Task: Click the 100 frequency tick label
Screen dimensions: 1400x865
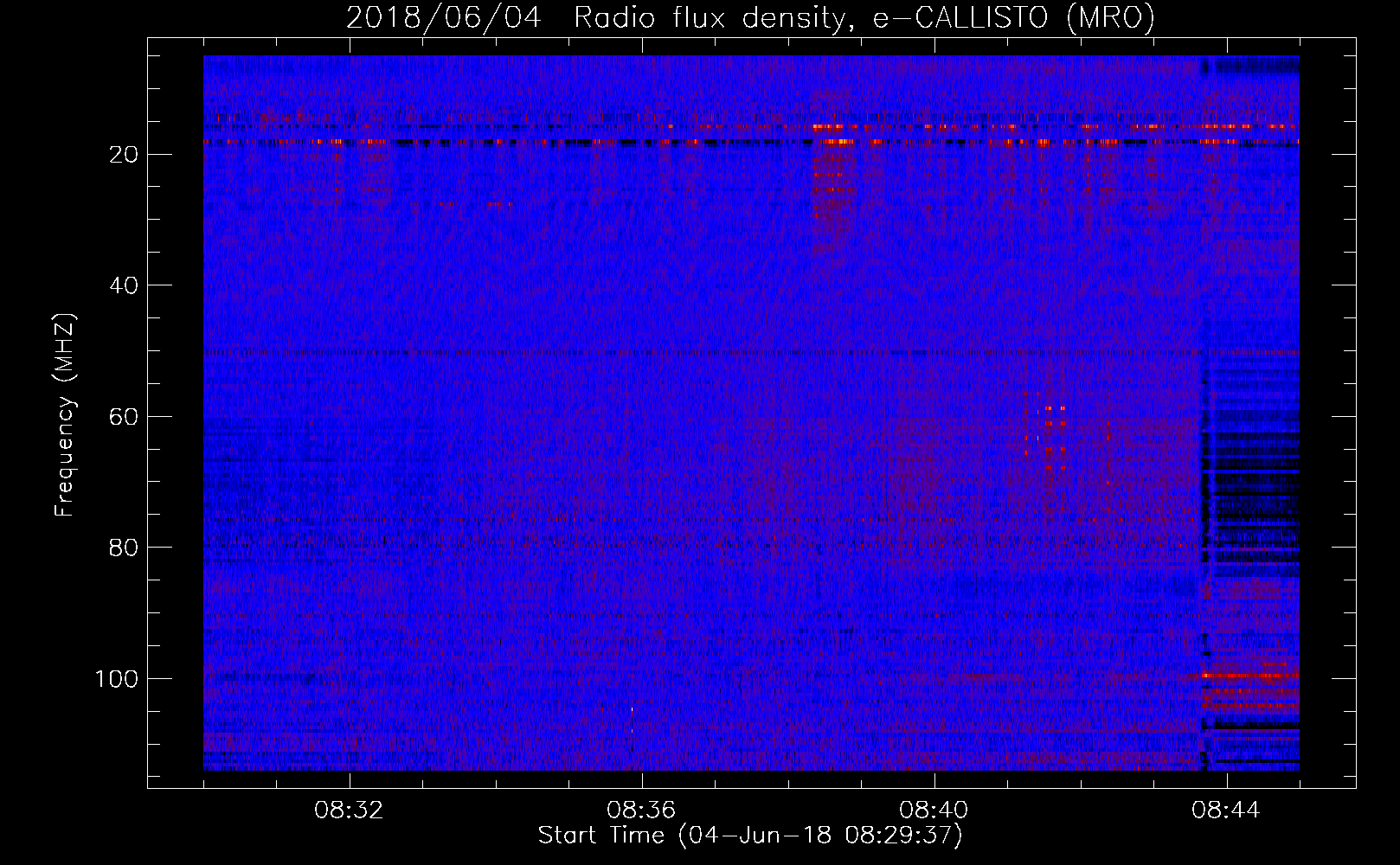Action: (x=117, y=679)
